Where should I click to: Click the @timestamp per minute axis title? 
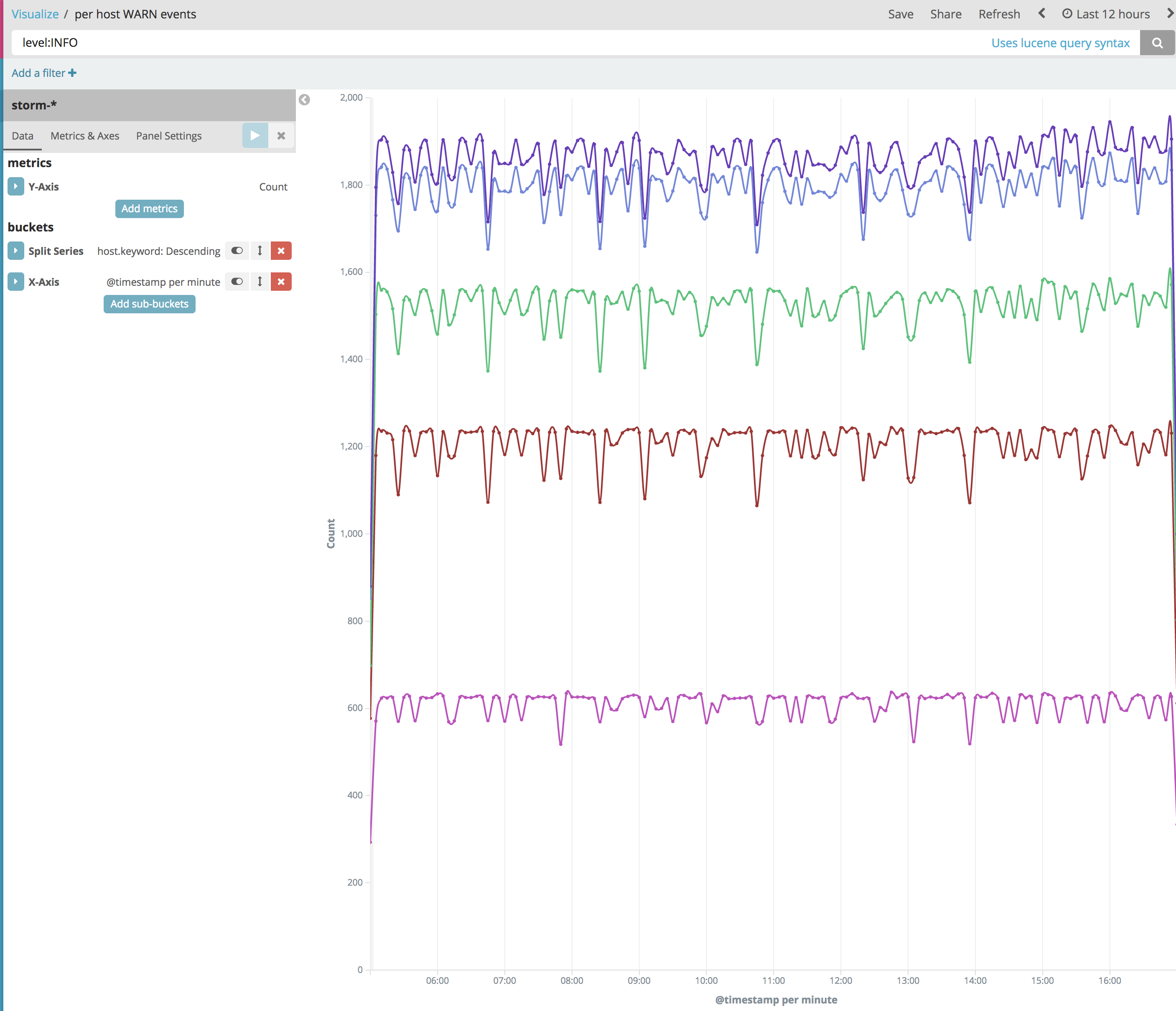(776, 1000)
